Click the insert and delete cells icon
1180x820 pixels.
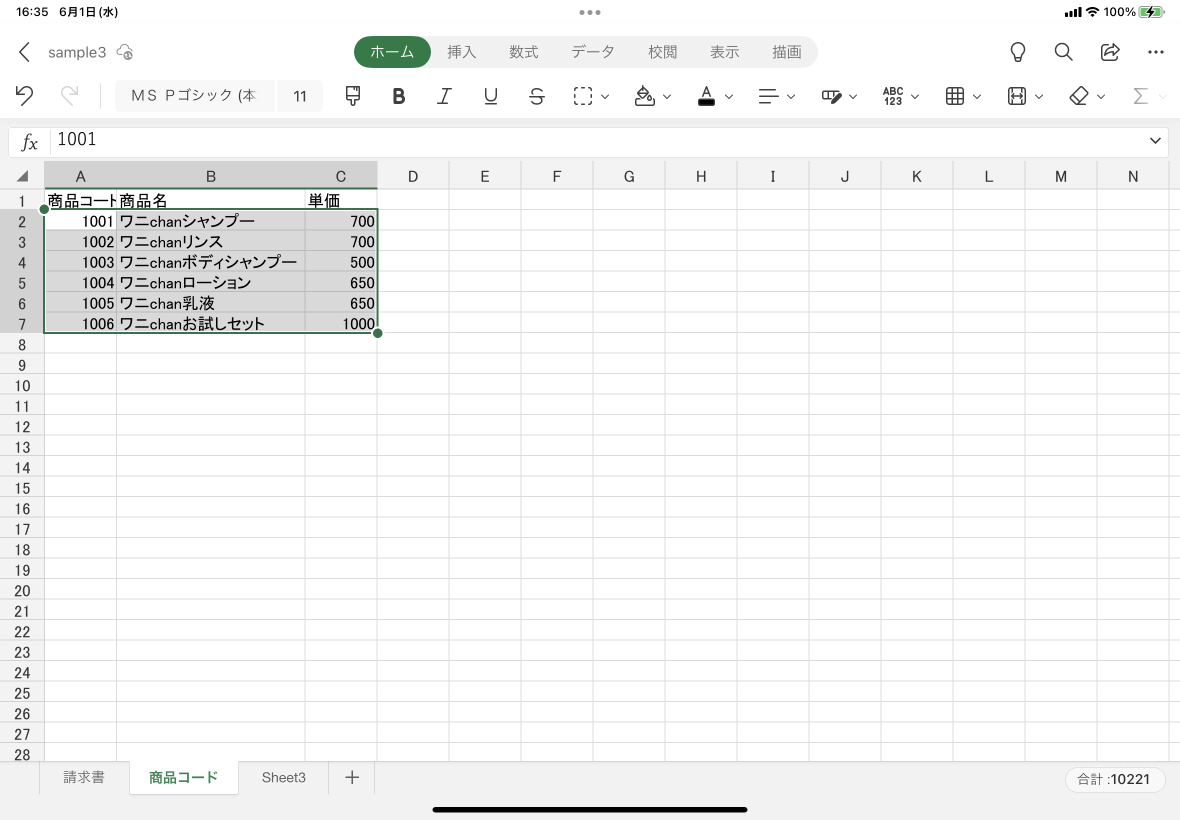click(x=955, y=96)
